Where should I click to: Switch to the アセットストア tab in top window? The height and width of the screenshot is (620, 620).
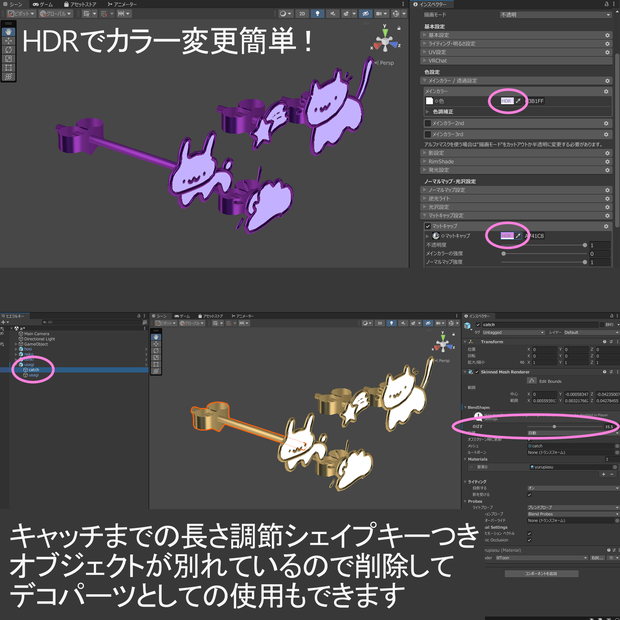coord(80,4)
